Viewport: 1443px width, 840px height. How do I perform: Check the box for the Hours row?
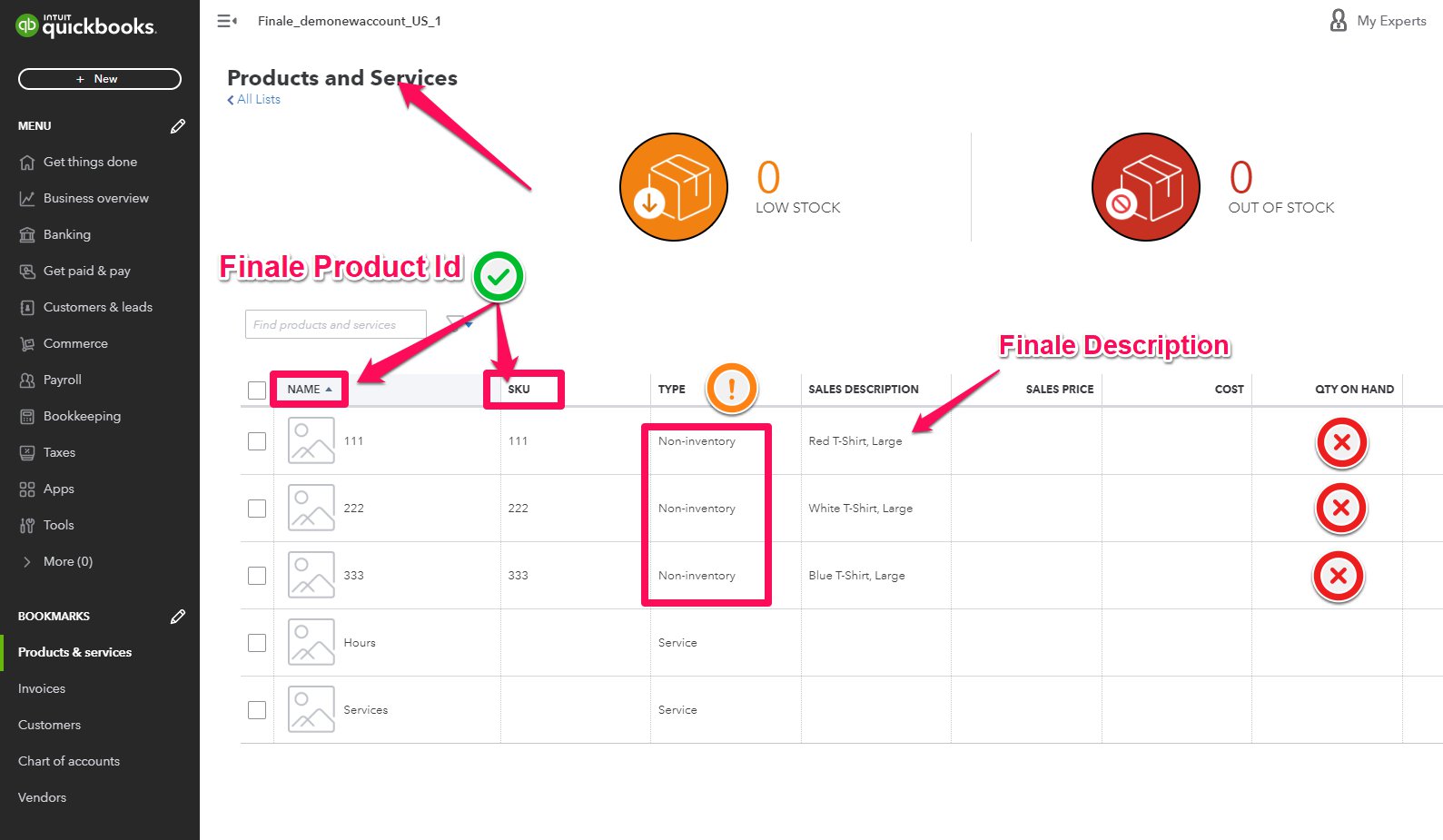pos(257,643)
